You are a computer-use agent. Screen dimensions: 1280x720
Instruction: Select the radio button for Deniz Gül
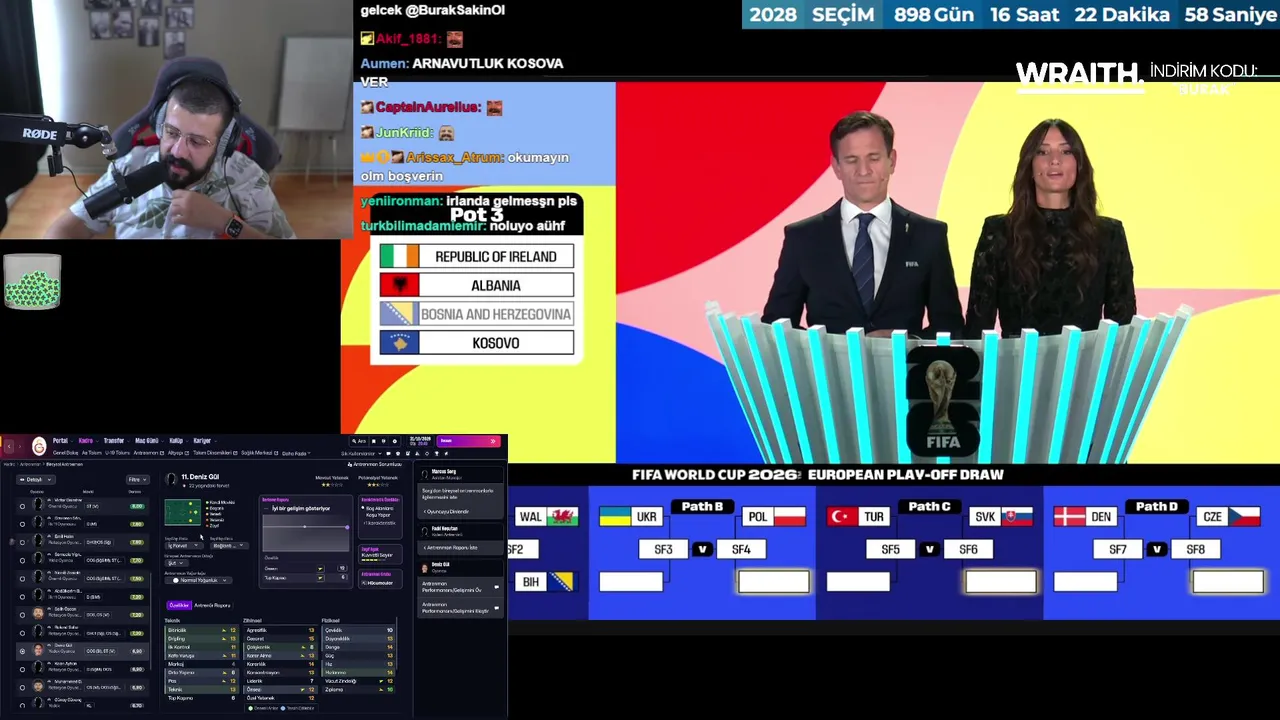tap(22, 651)
